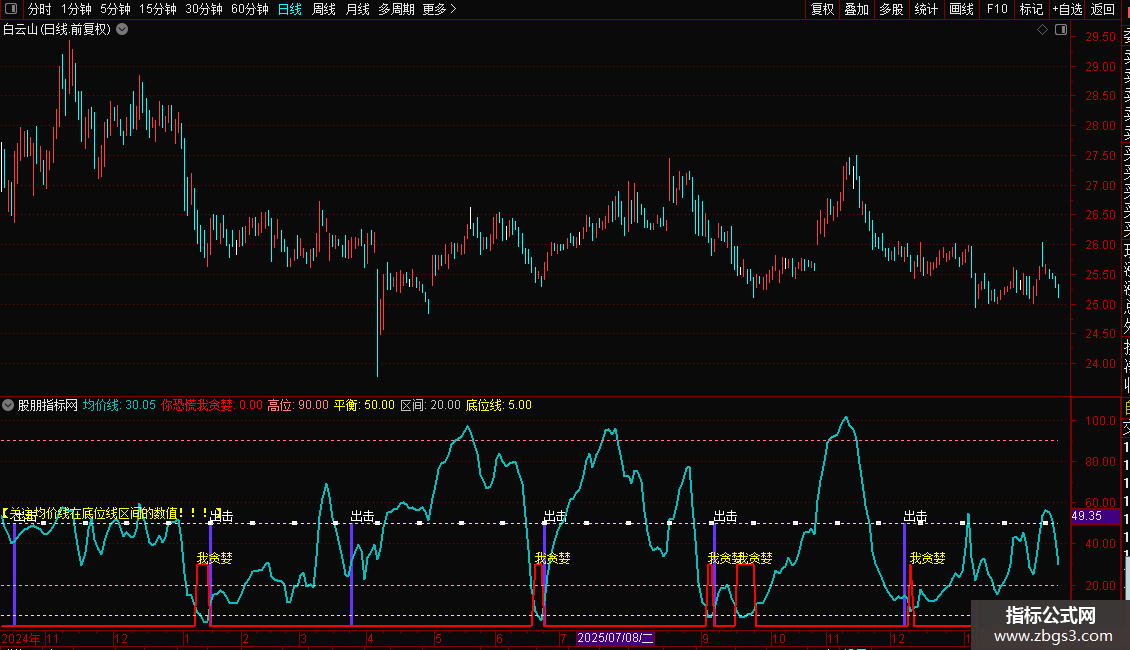Switch to the 周线 weekly chart
The height and width of the screenshot is (650, 1130).
[324, 9]
